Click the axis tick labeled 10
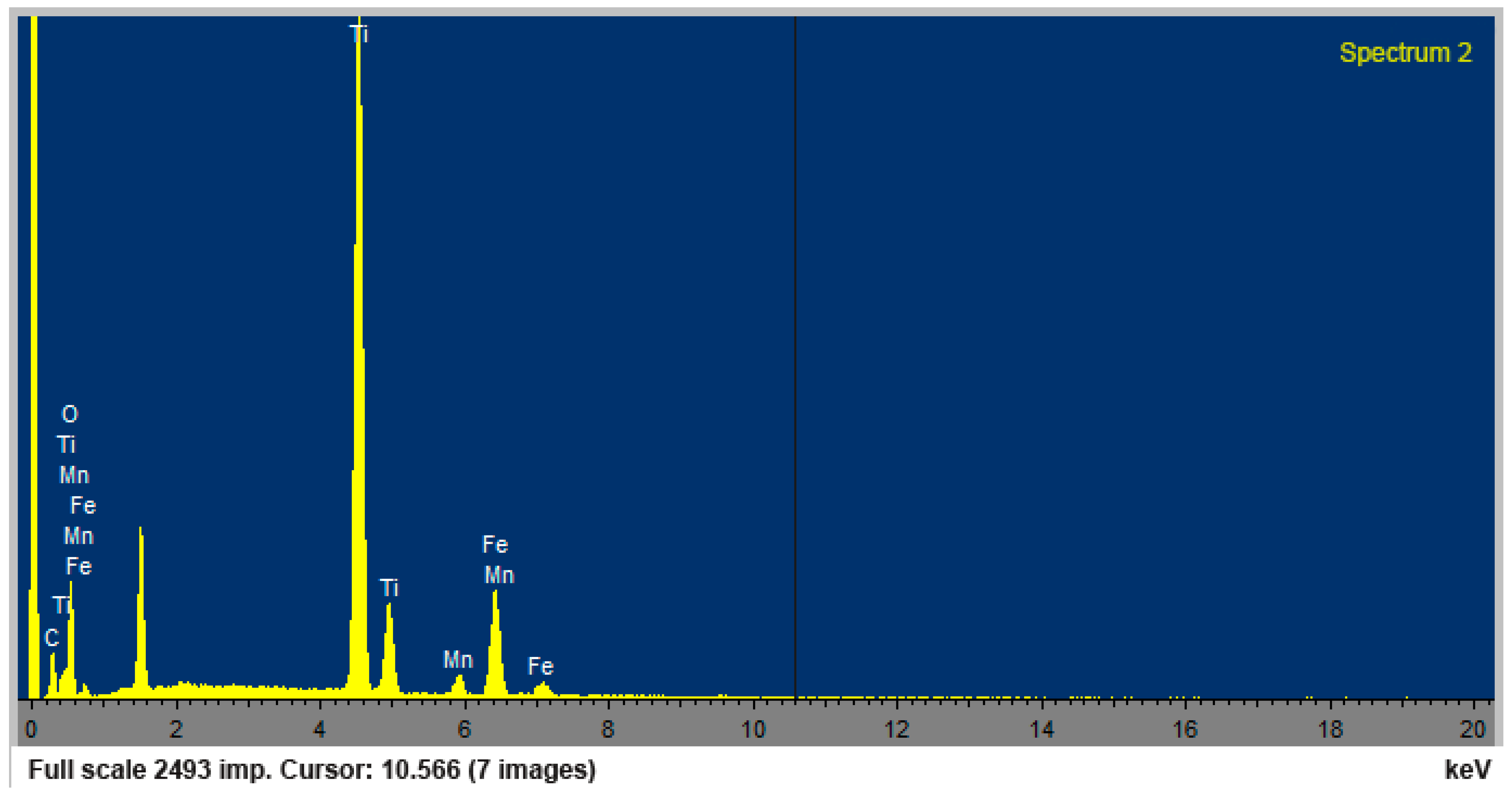1512x795 pixels. [753, 730]
